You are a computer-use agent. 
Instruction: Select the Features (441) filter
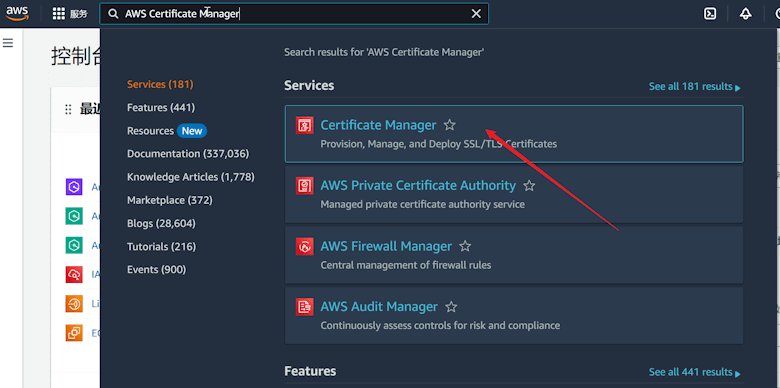[161, 107]
